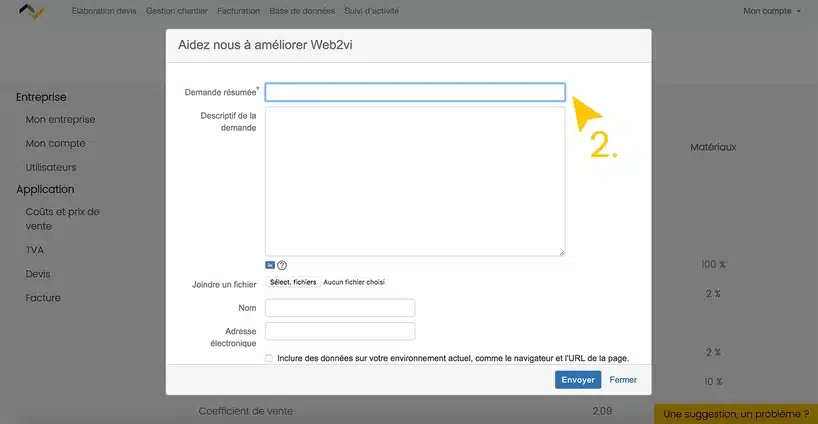Select Facture in the sidebar

click(x=43, y=298)
